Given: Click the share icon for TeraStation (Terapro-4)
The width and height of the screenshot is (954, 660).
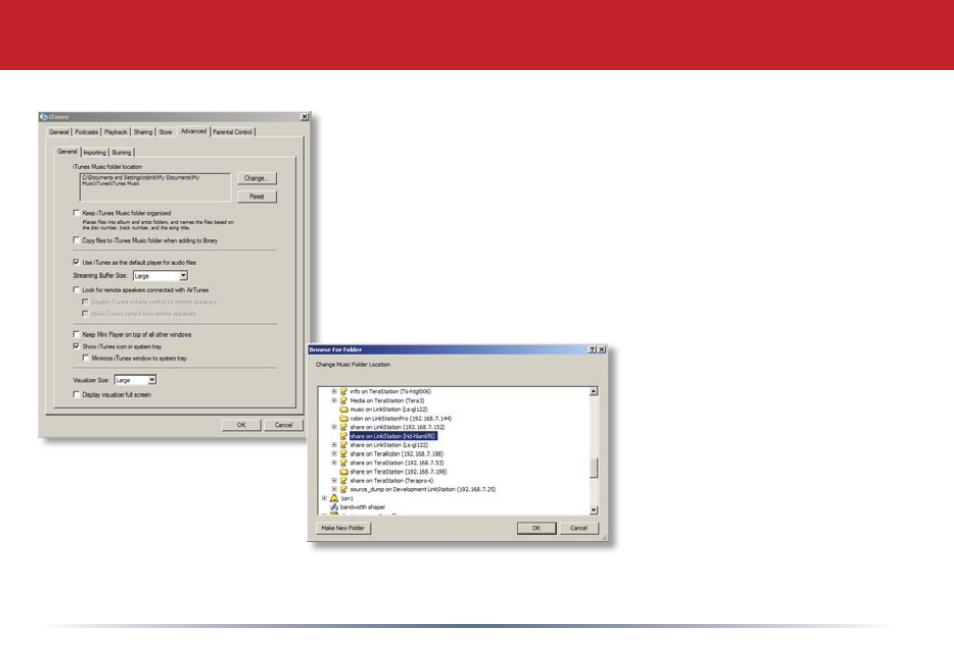Looking at the screenshot, I should pyautogui.click(x=343, y=481).
